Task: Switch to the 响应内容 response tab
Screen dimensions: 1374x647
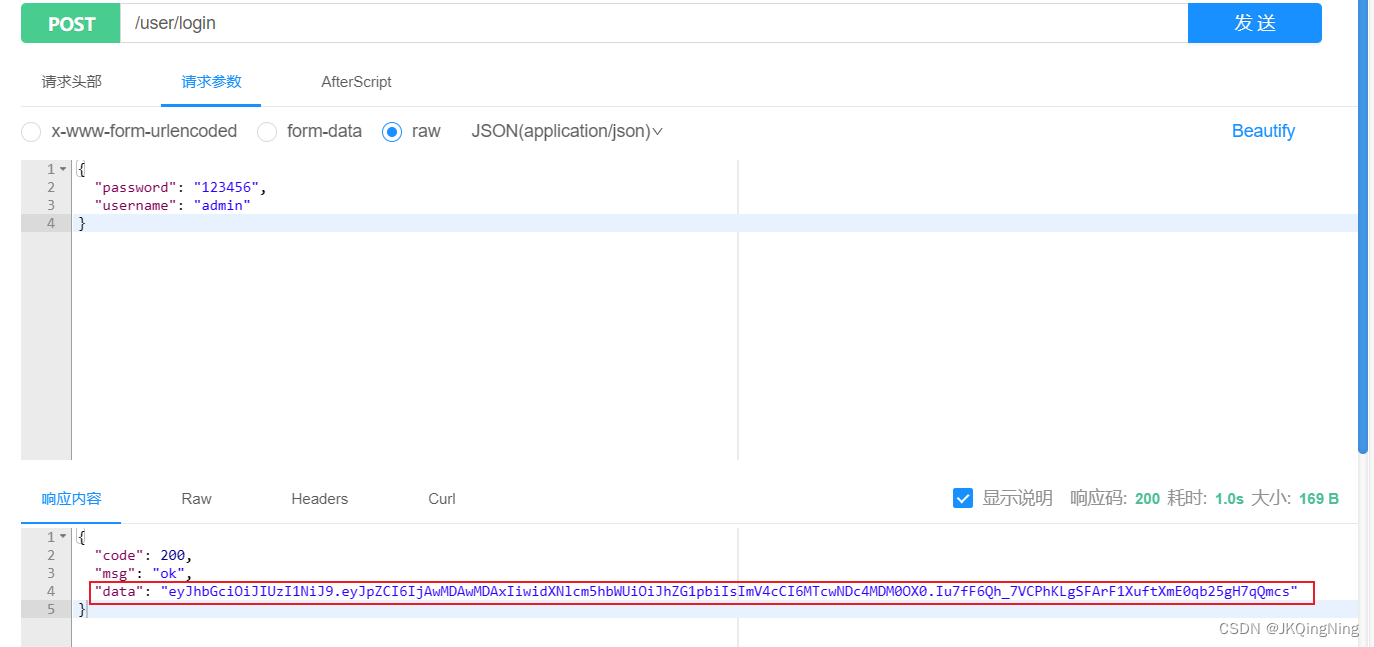Action: pyautogui.click(x=71, y=498)
